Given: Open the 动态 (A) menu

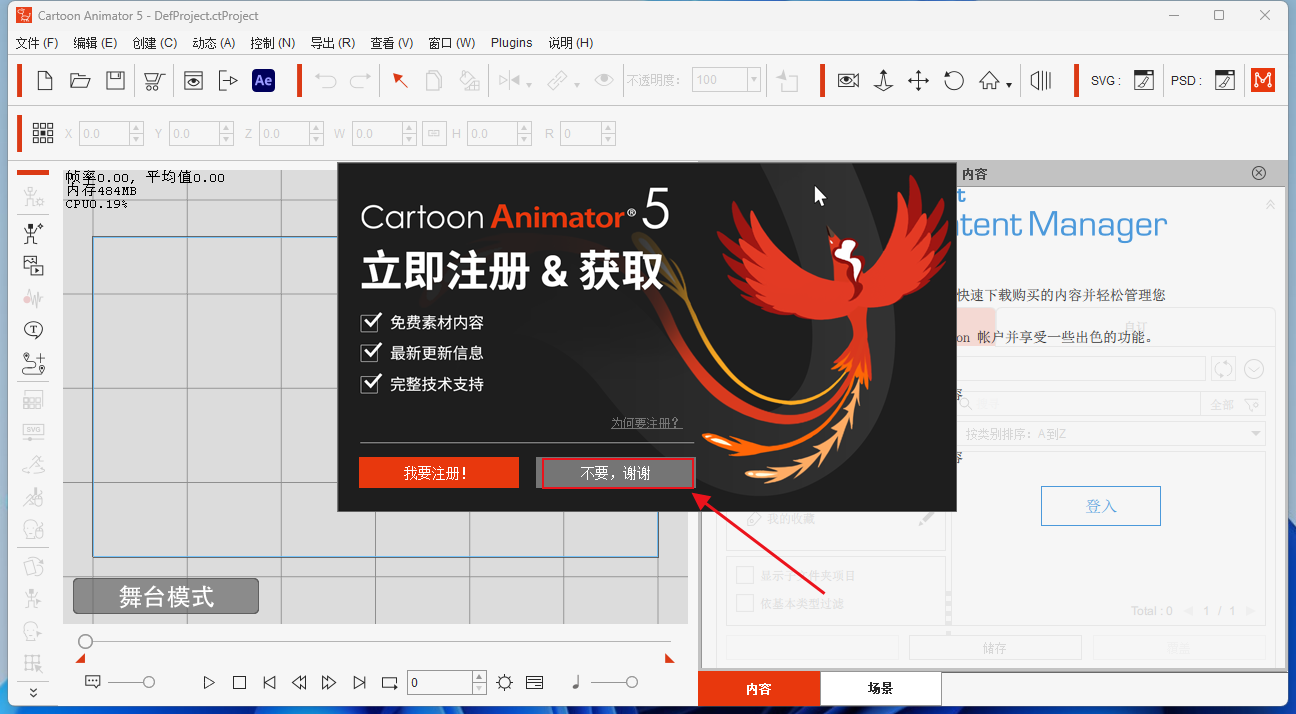Looking at the screenshot, I should pos(214,43).
